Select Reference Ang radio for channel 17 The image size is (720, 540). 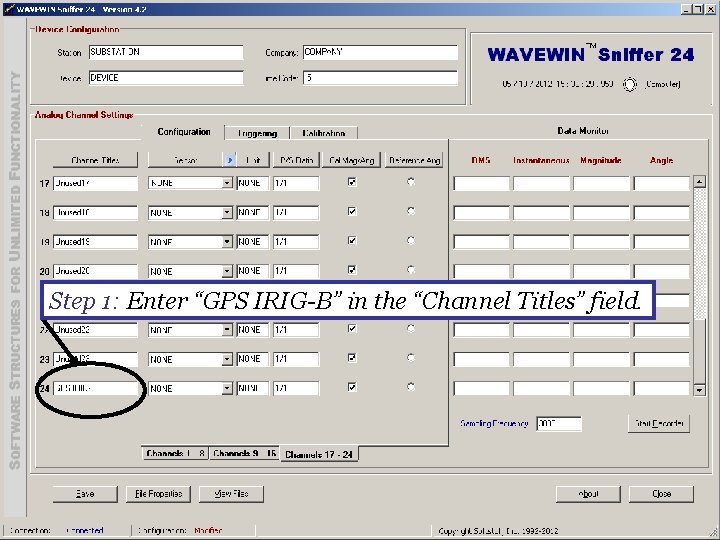(x=411, y=182)
